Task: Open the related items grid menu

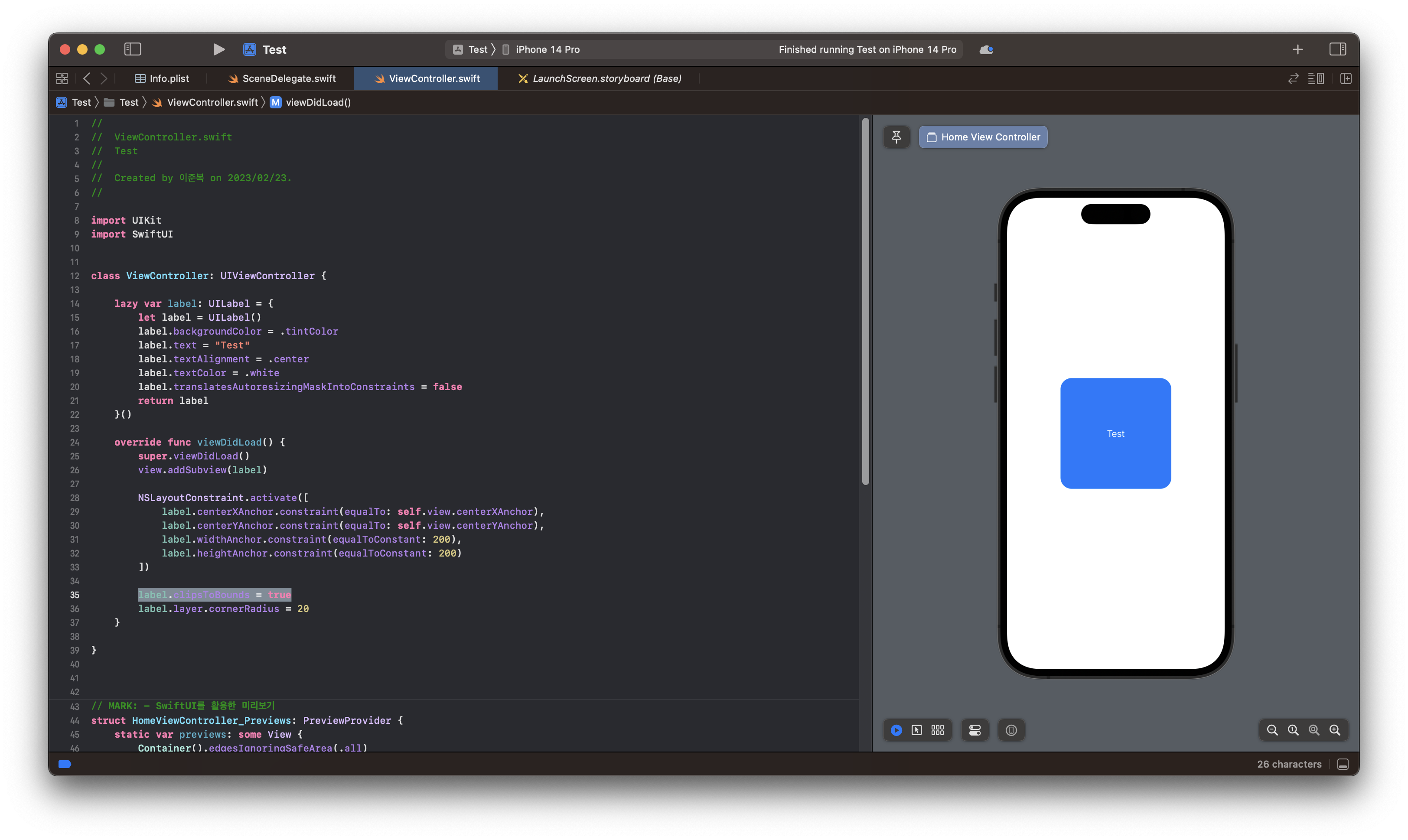Action: [62, 79]
